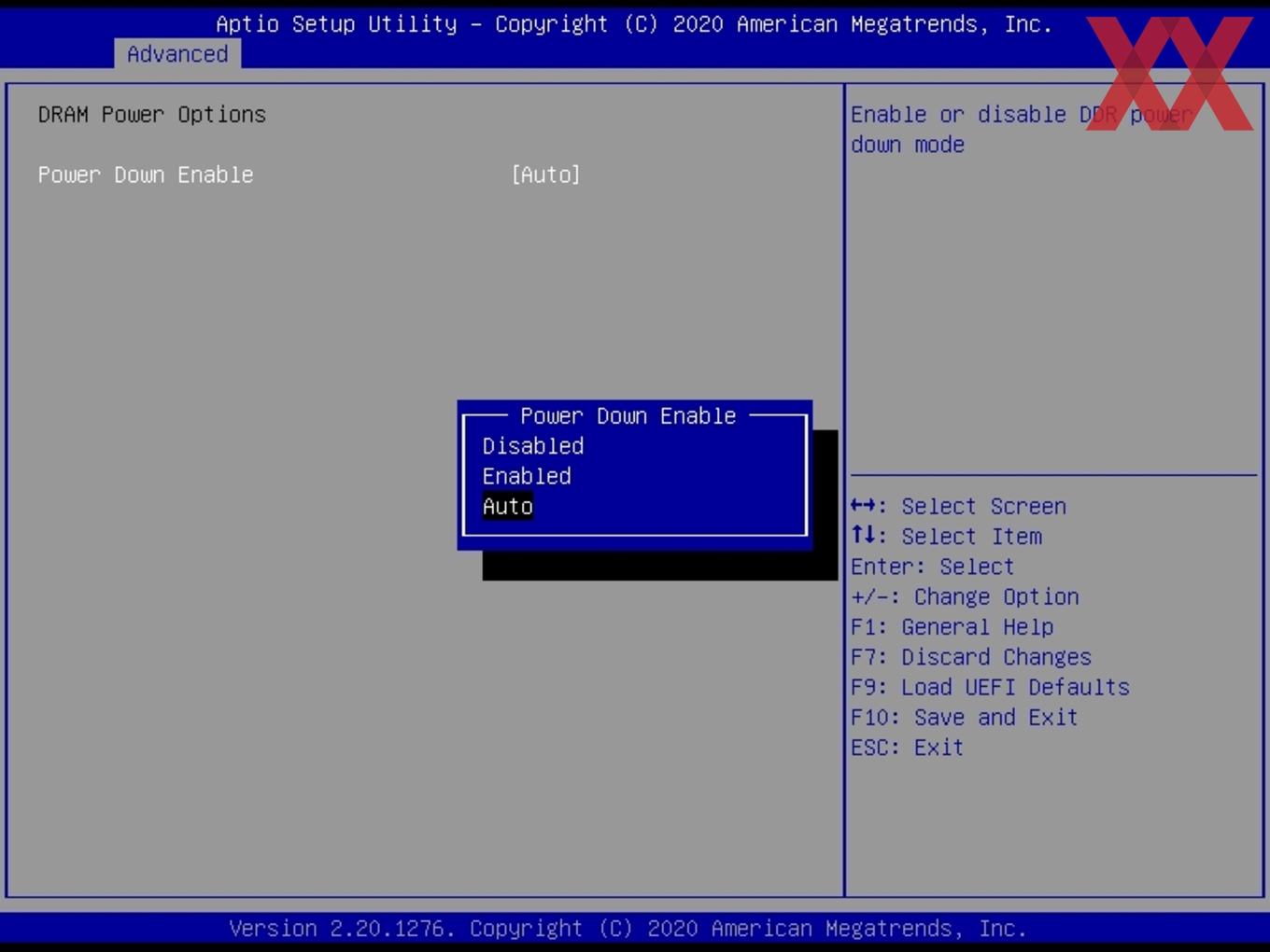Click the Version 2.20.1276 footer text

[x=628, y=929]
